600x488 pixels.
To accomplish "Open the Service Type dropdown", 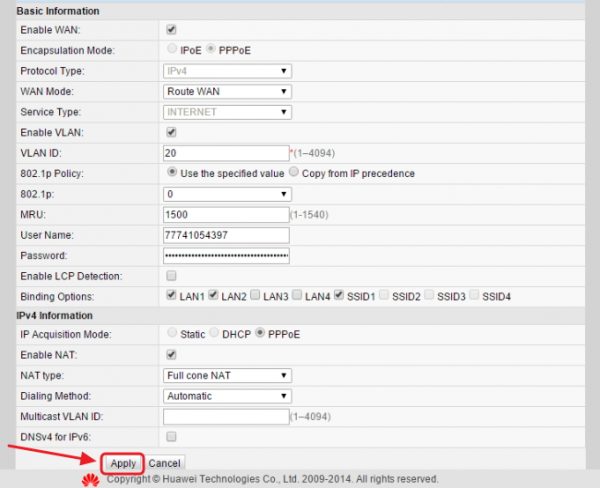I will [x=227, y=112].
